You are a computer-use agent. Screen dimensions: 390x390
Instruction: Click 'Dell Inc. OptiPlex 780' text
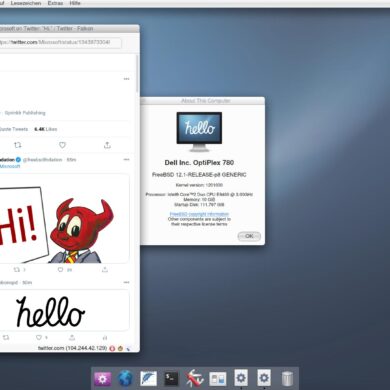click(x=199, y=163)
